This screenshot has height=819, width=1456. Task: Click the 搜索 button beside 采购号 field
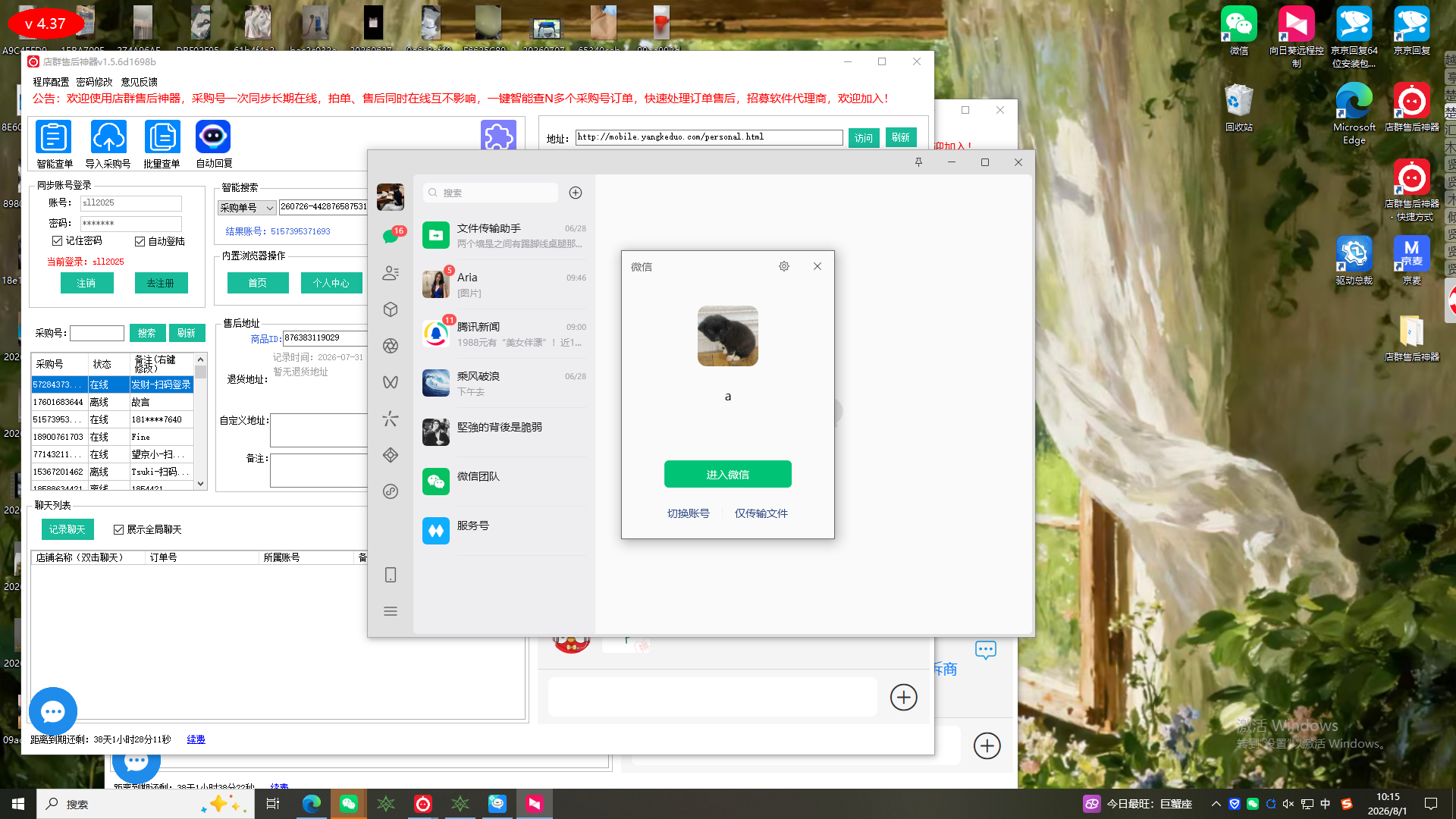(x=147, y=333)
